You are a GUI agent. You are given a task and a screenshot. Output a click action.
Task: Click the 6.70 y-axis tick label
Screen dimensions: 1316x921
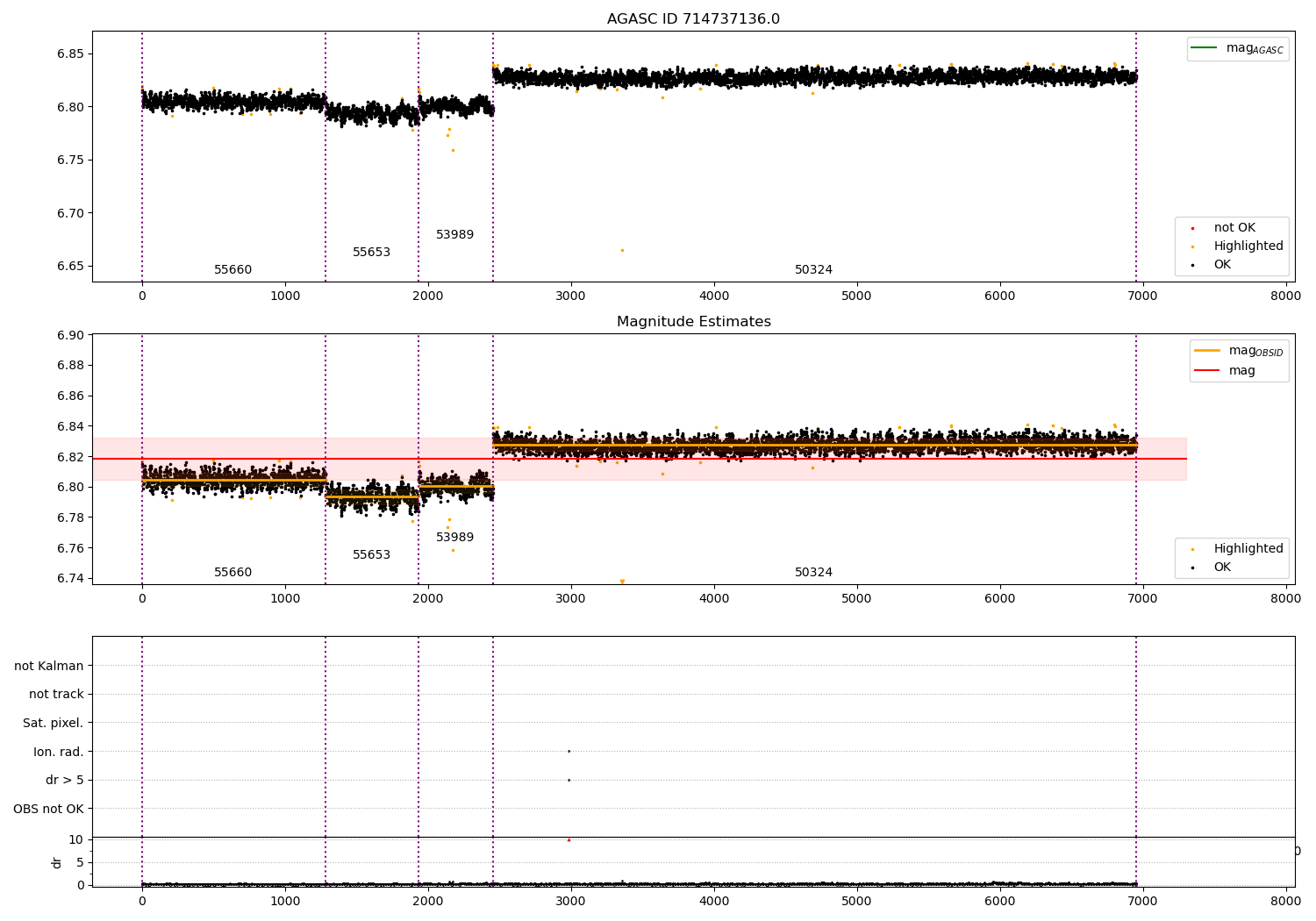(x=70, y=213)
